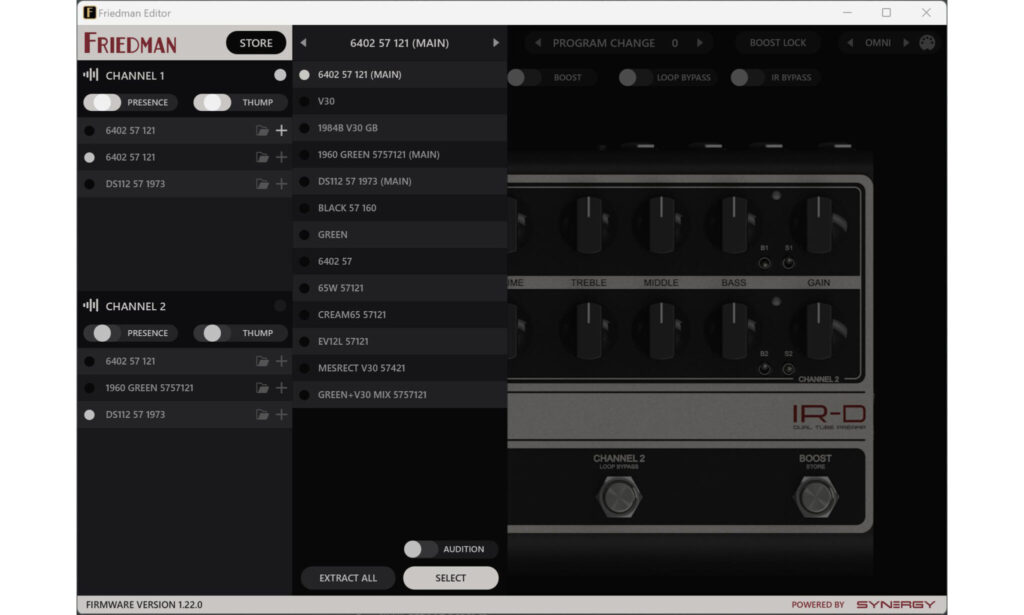Open MIDI settings icon beside OMNI
Image resolution: width=1024 pixels, height=615 pixels.
[x=927, y=43]
